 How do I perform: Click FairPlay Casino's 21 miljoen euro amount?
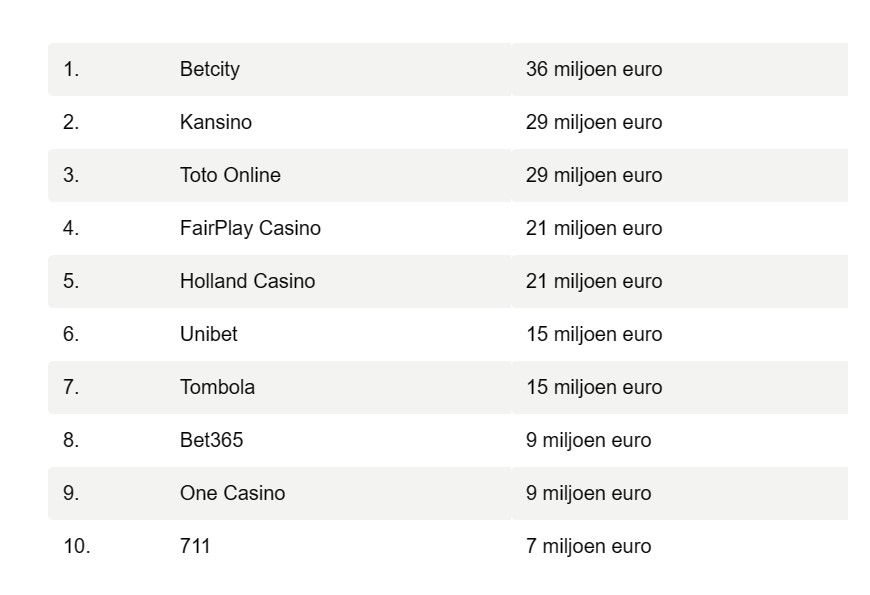[594, 228]
